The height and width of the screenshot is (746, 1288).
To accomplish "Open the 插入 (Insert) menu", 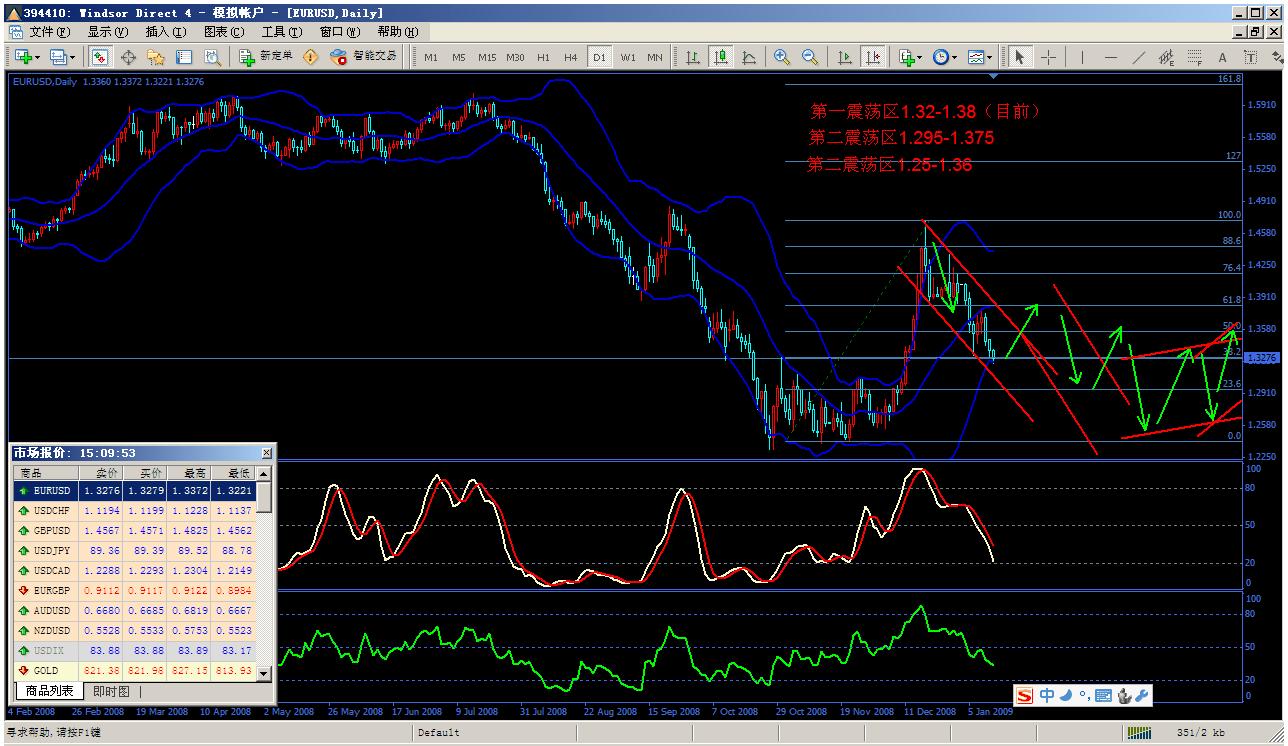I will click(x=165, y=32).
